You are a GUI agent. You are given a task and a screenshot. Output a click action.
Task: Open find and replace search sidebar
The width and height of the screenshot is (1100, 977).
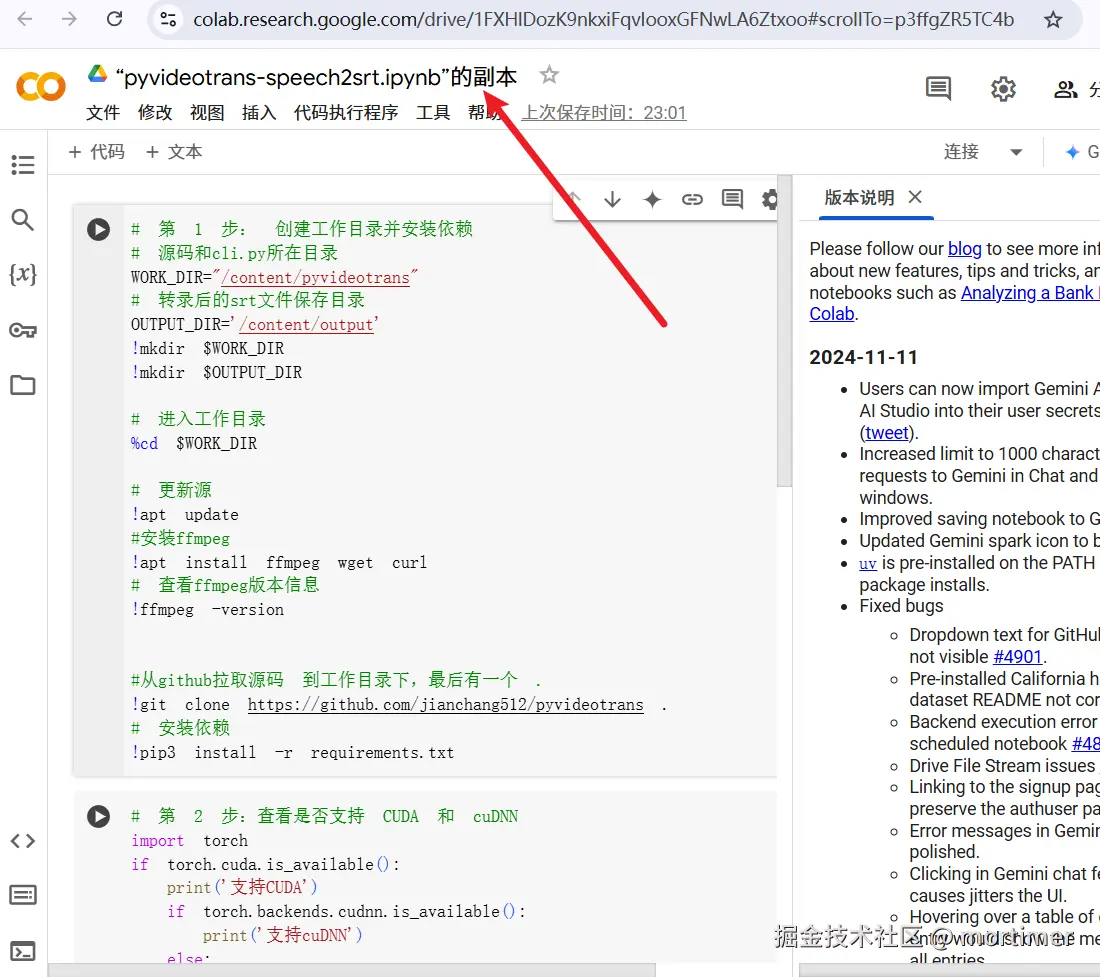23,220
